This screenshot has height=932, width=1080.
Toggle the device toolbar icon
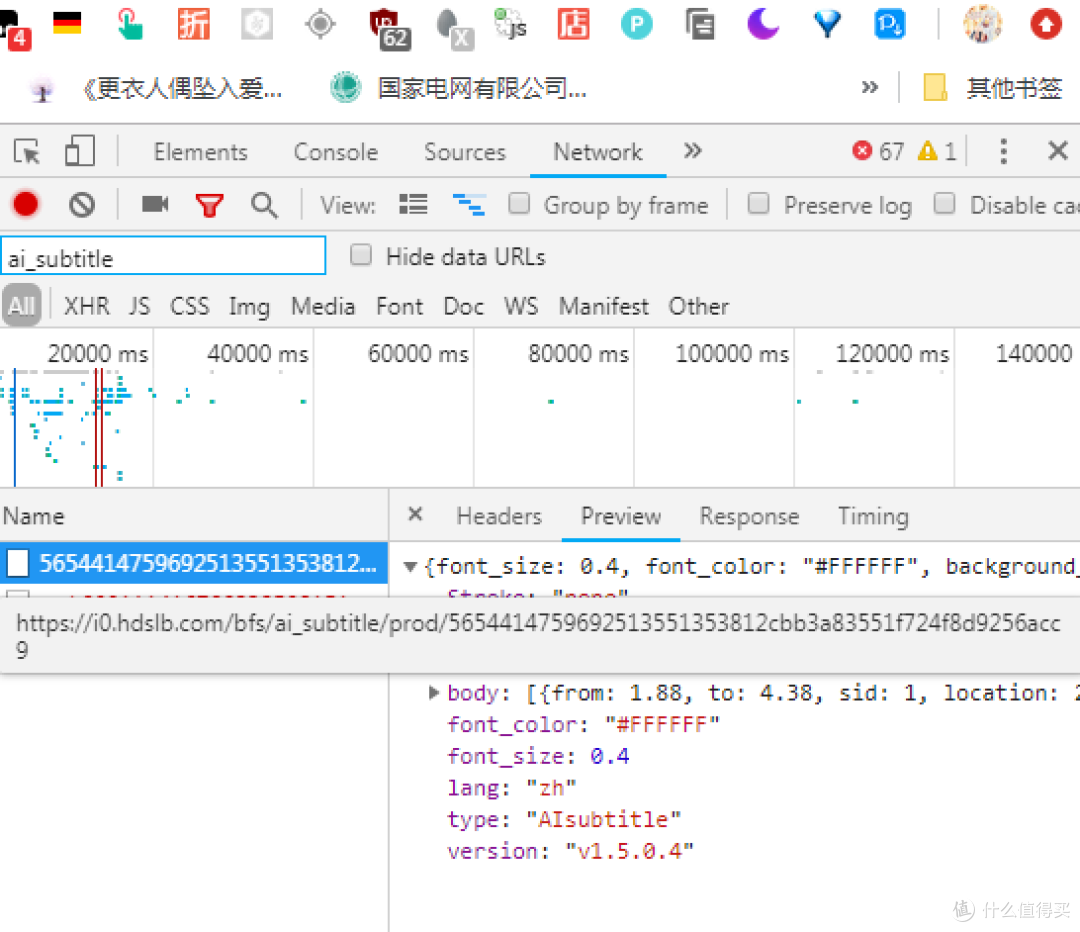(x=80, y=151)
